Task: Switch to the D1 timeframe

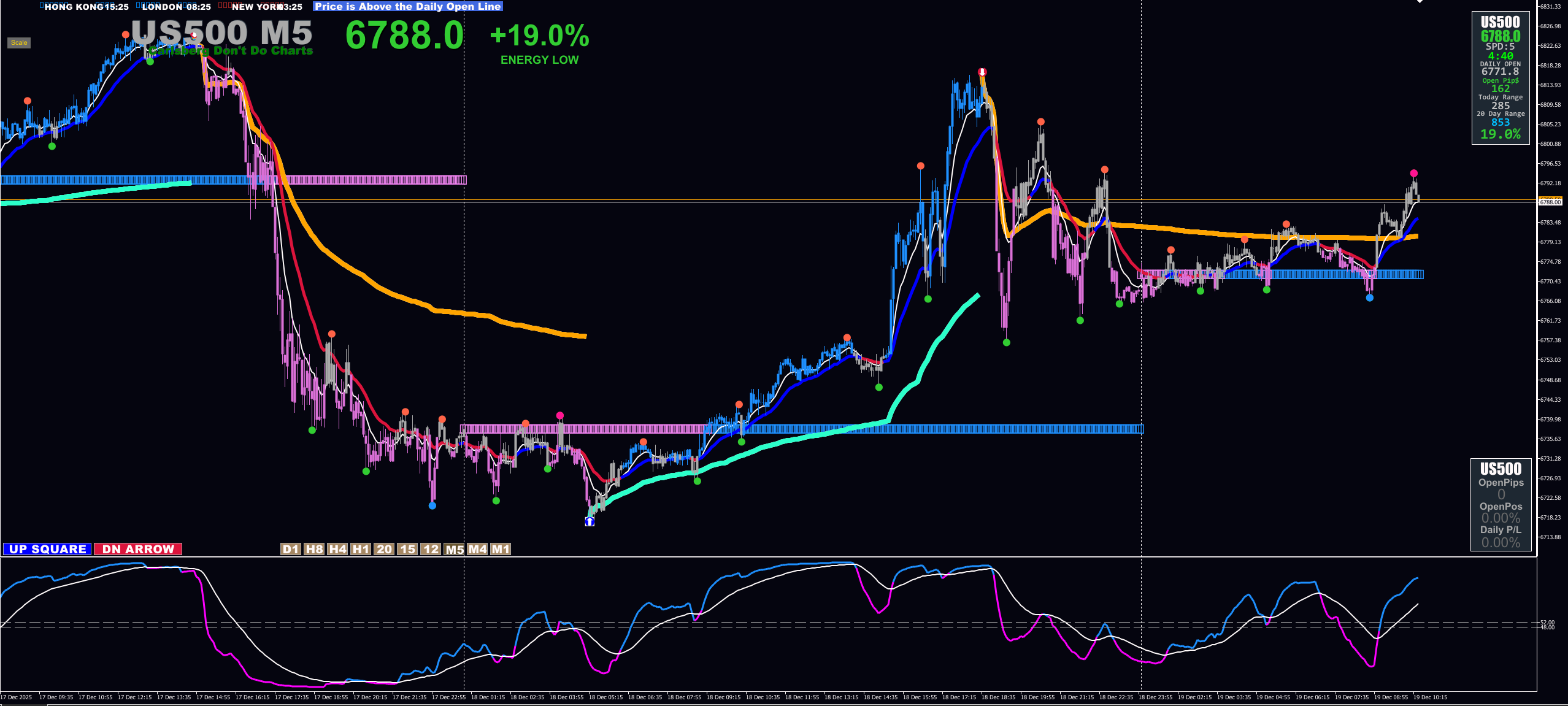Action: coord(291,549)
